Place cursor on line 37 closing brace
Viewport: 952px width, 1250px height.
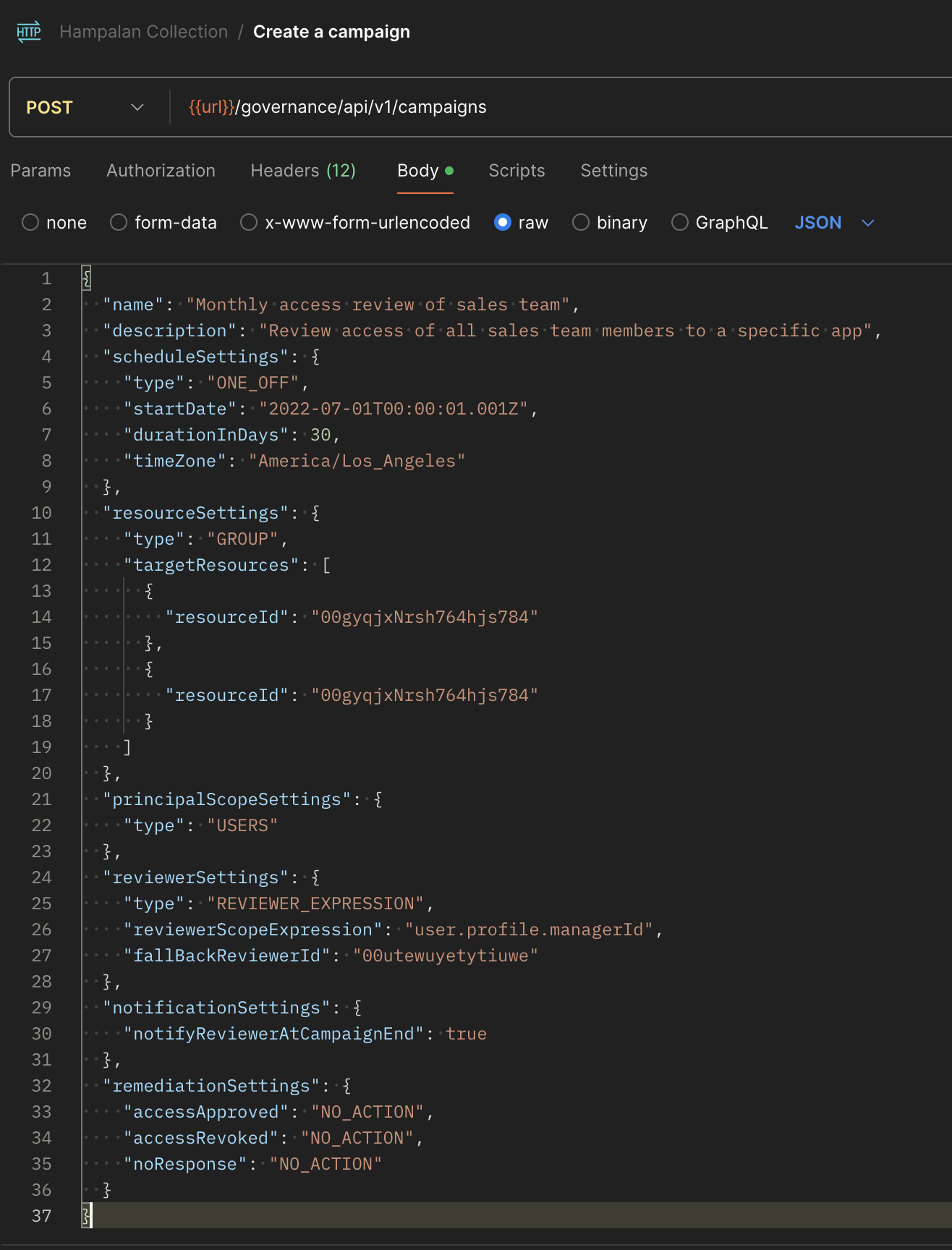(88, 1216)
